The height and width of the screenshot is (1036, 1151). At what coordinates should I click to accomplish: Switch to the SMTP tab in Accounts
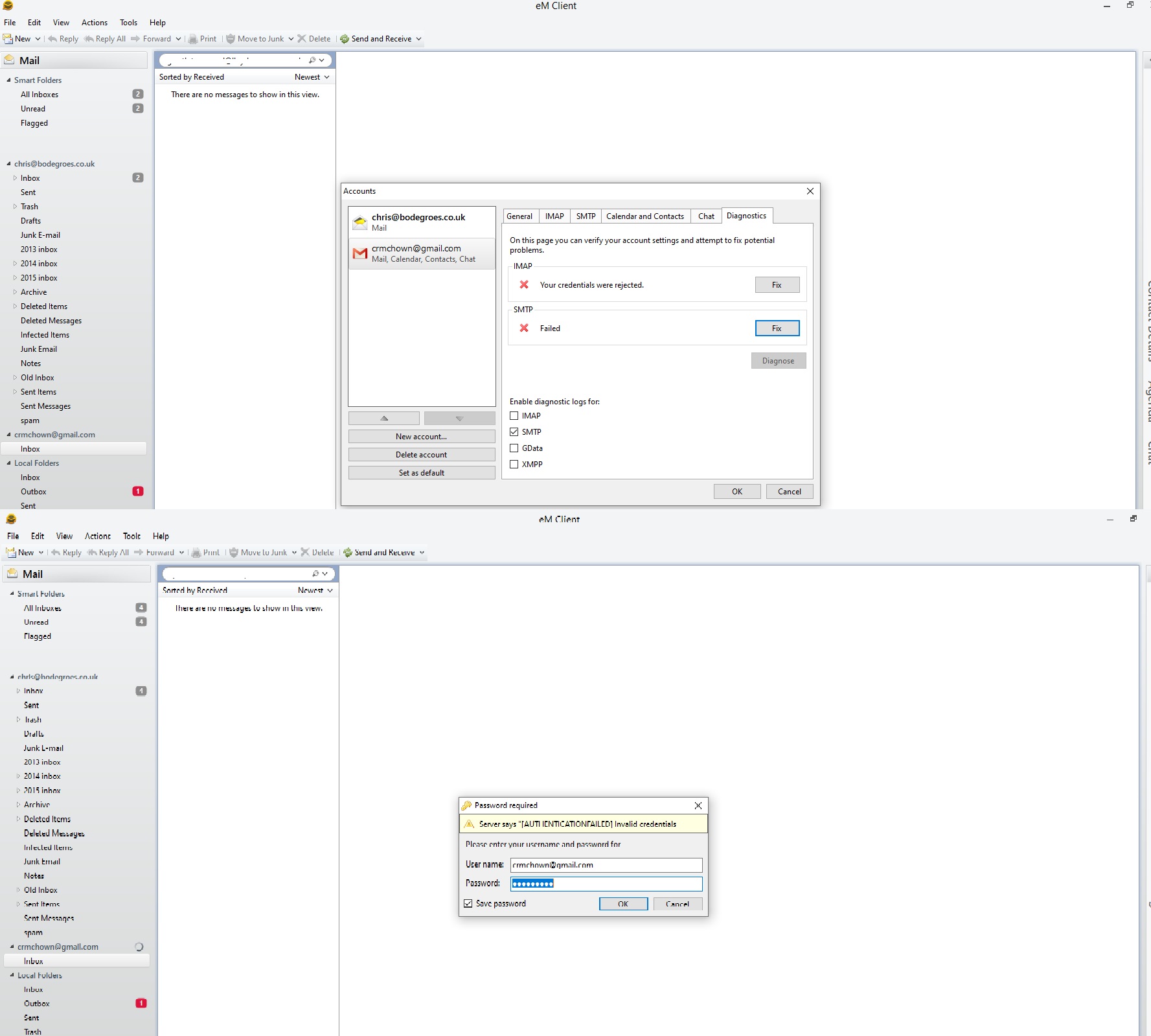[x=586, y=216]
